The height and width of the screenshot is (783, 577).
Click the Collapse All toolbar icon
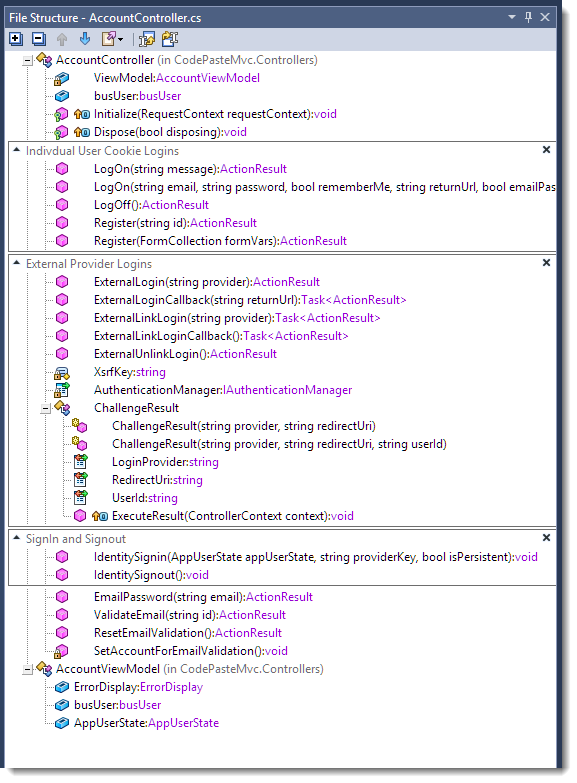pos(38,38)
